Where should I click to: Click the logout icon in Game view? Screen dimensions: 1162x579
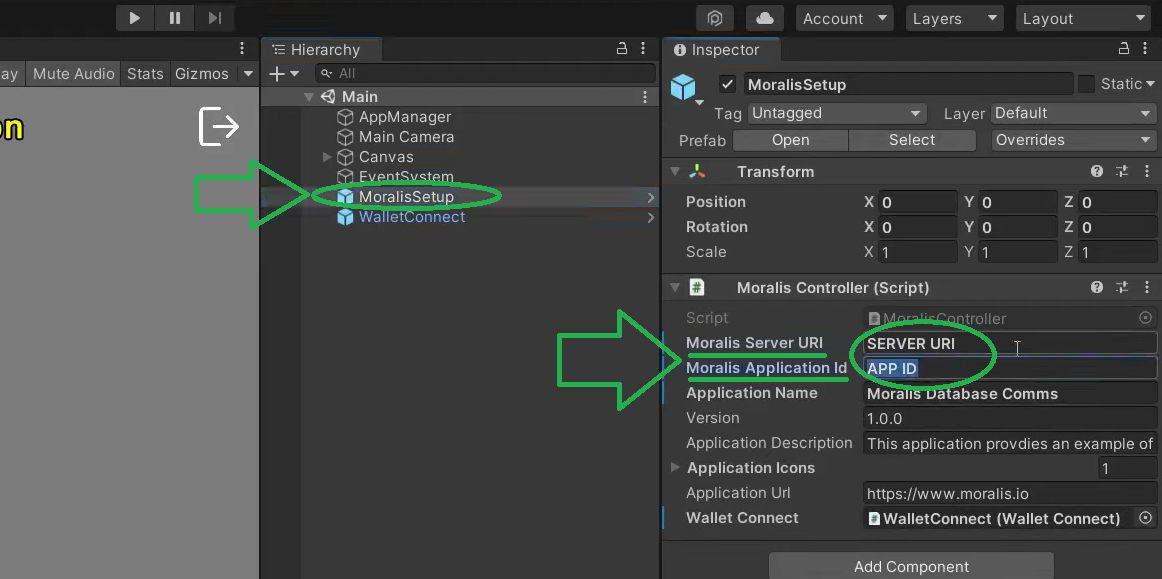pyautogui.click(x=219, y=127)
